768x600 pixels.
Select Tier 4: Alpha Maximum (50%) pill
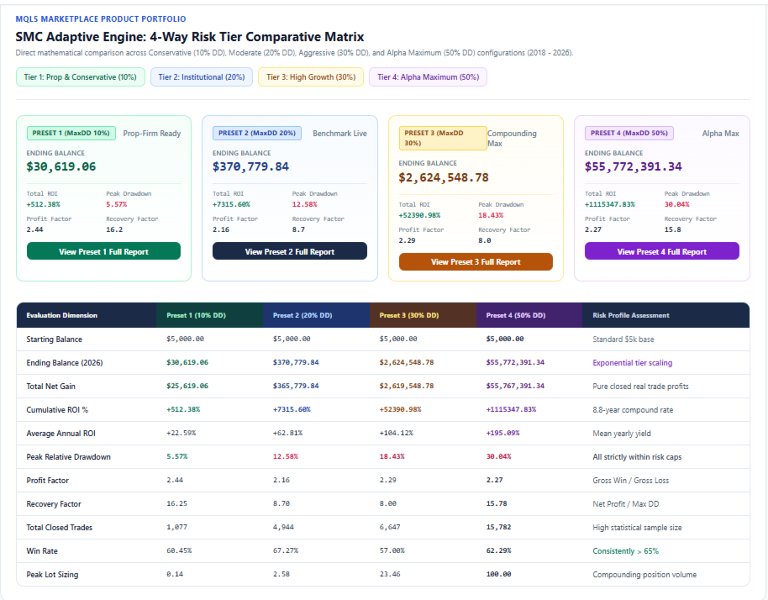[428, 77]
